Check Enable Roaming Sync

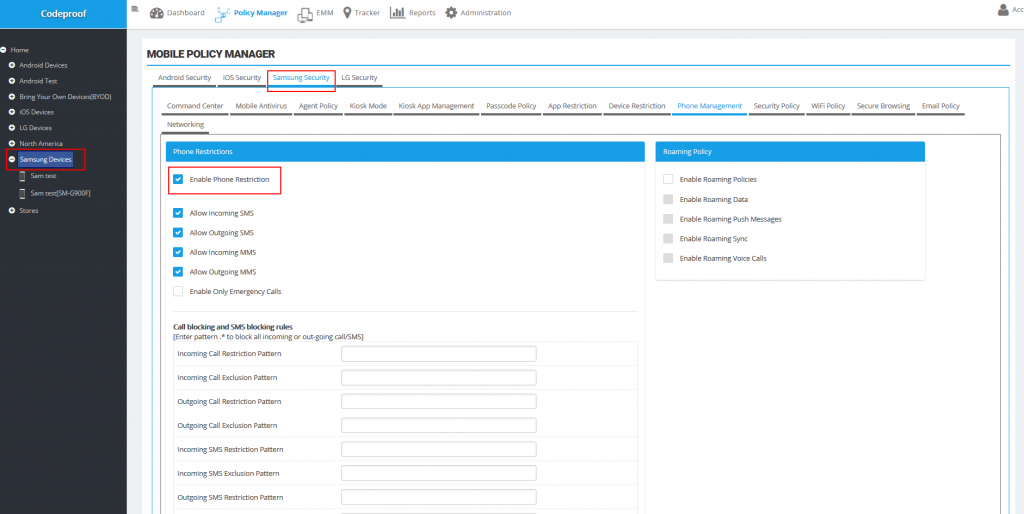coord(667,238)
